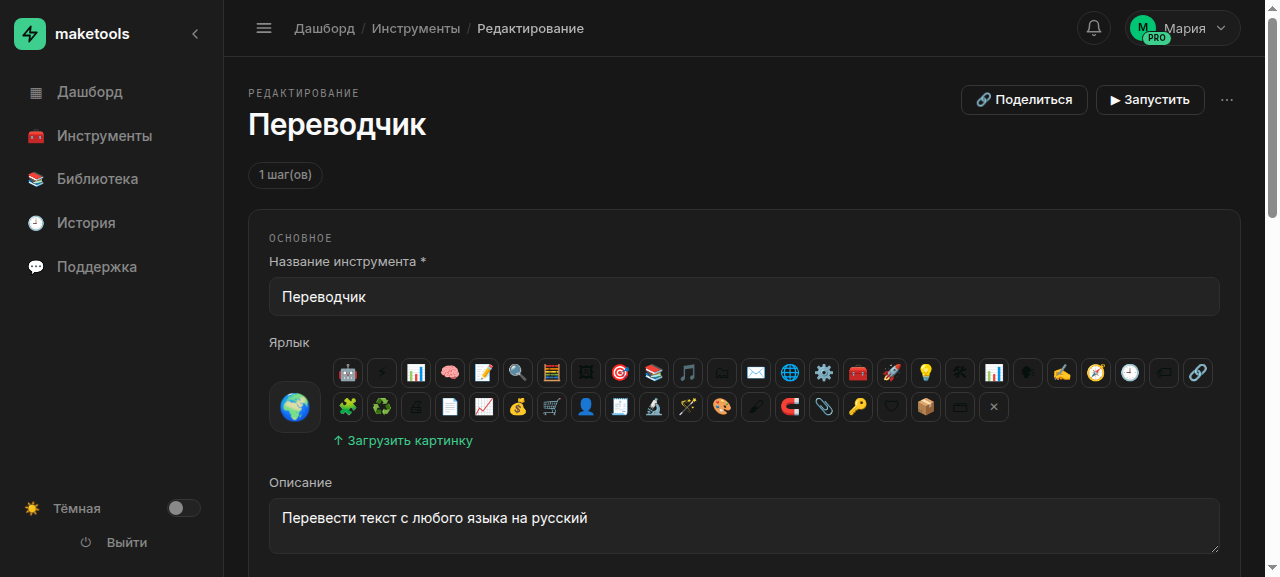Select the cardboard package emoji
1280x577 pixels.
point(926,407)
